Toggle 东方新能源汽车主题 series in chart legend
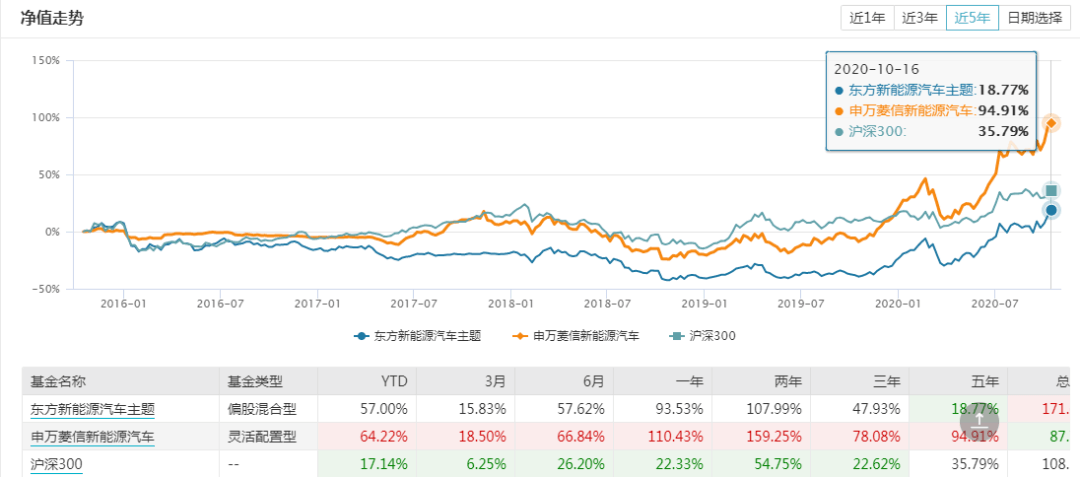This screenshot has height=477, width=1080. click(x=417, y=336)
